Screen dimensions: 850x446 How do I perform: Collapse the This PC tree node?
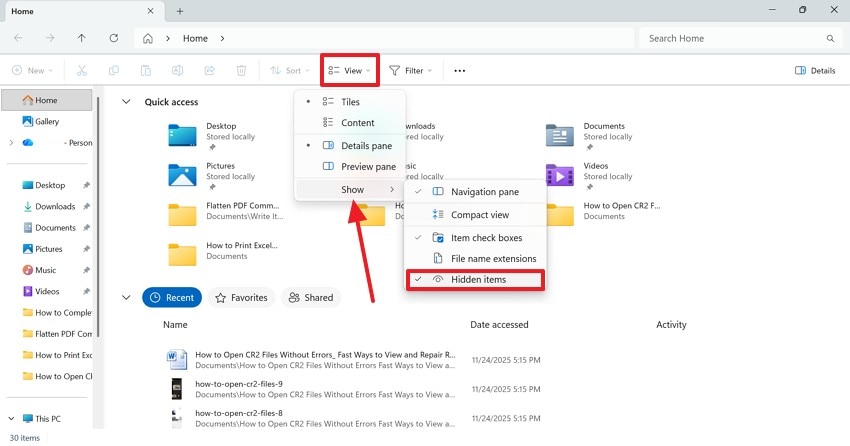pyautogui.click(x=11, y=418)
